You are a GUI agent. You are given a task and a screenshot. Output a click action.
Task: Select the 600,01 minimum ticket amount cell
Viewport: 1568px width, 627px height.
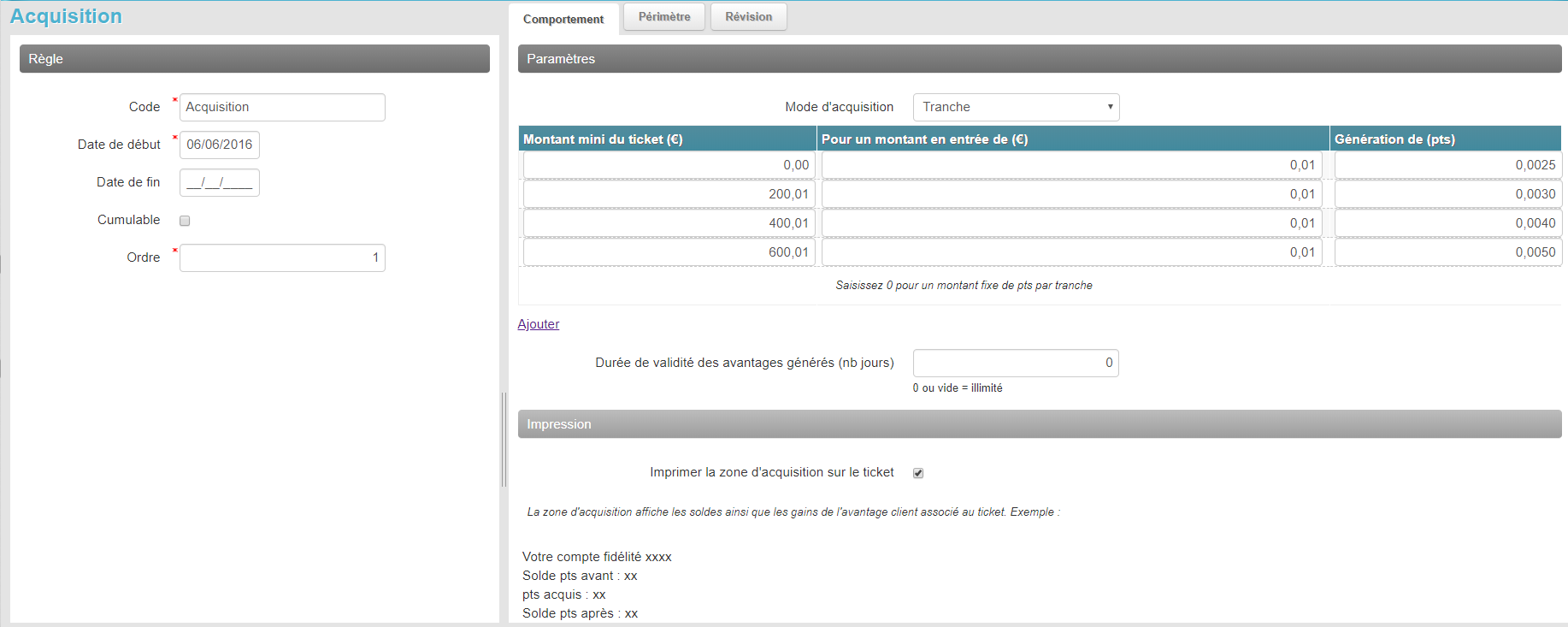[669, 252]
